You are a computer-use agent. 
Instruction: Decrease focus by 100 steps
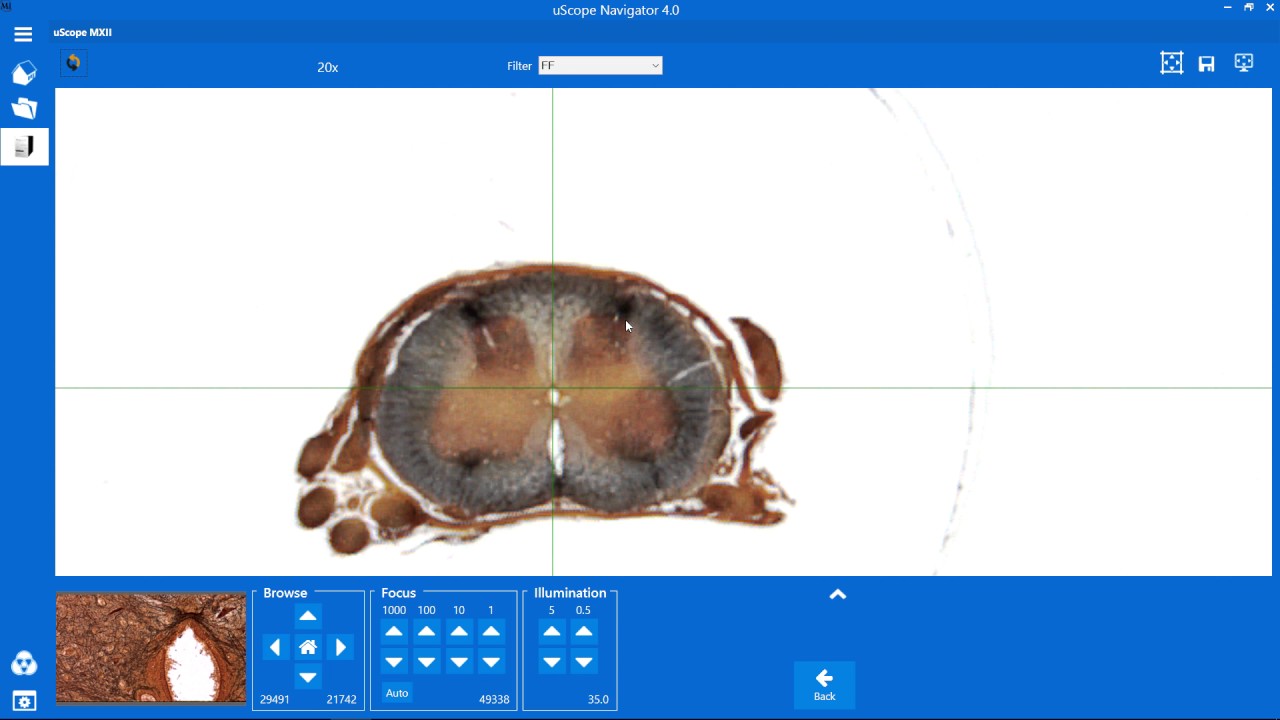[x=427, y=662]
